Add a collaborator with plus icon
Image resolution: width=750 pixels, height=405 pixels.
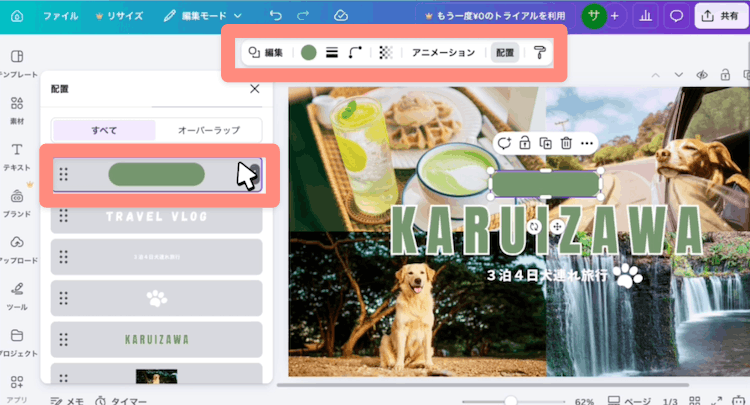pyautogui.click(x=615, y=16)
